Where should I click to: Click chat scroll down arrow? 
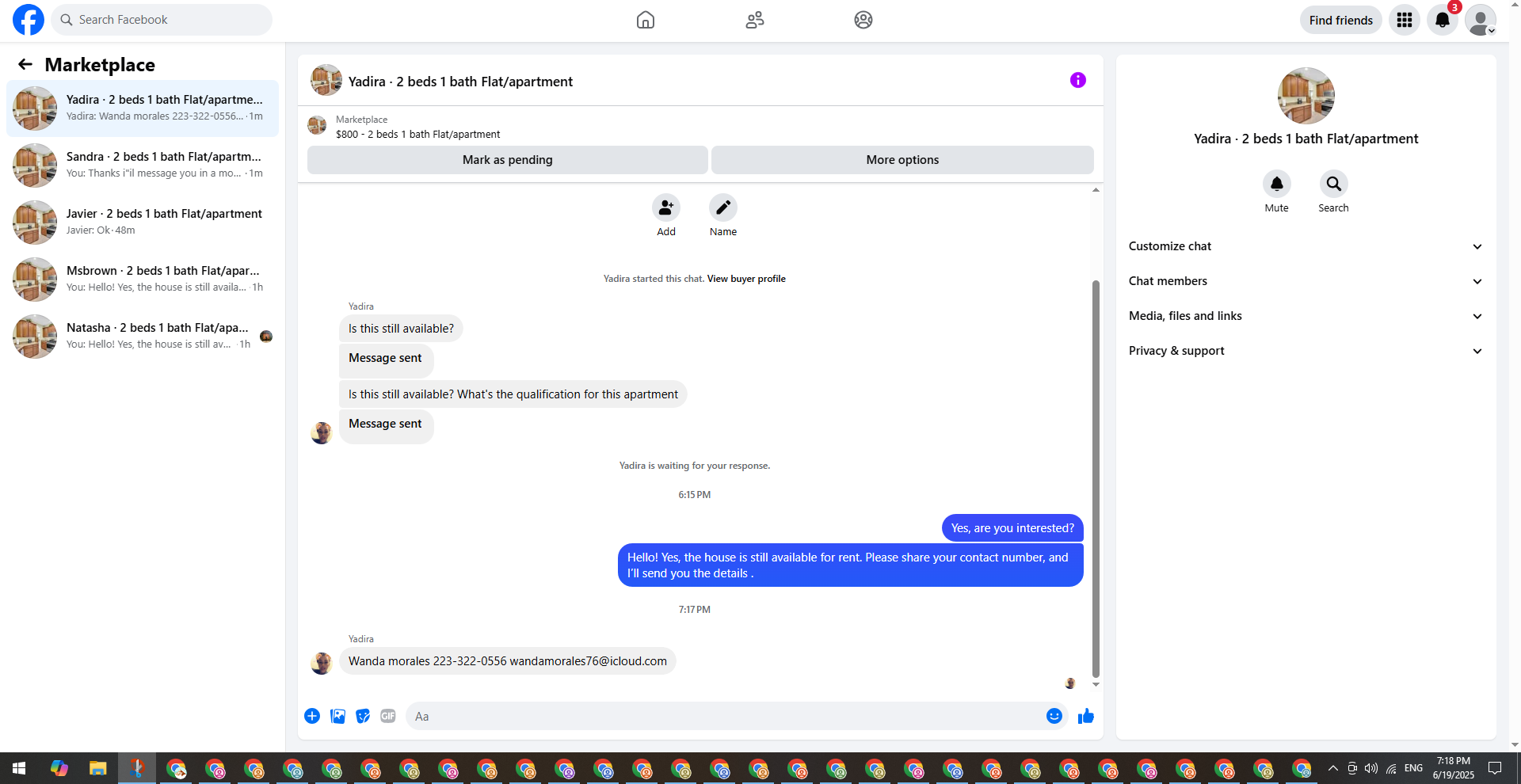pyautogui.click(x=1096, y=684)
